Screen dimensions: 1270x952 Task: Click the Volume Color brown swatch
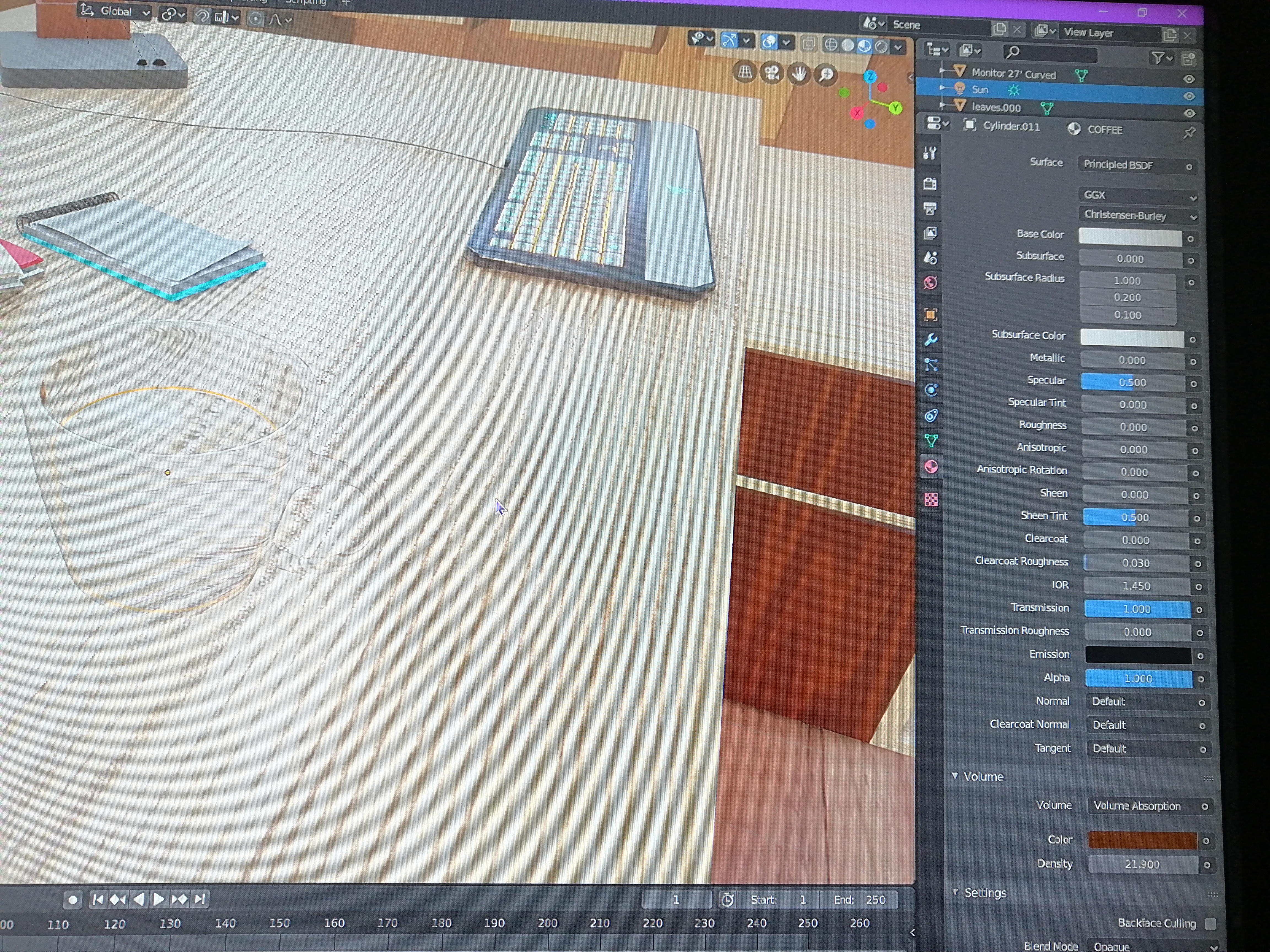pos(1143,840)
